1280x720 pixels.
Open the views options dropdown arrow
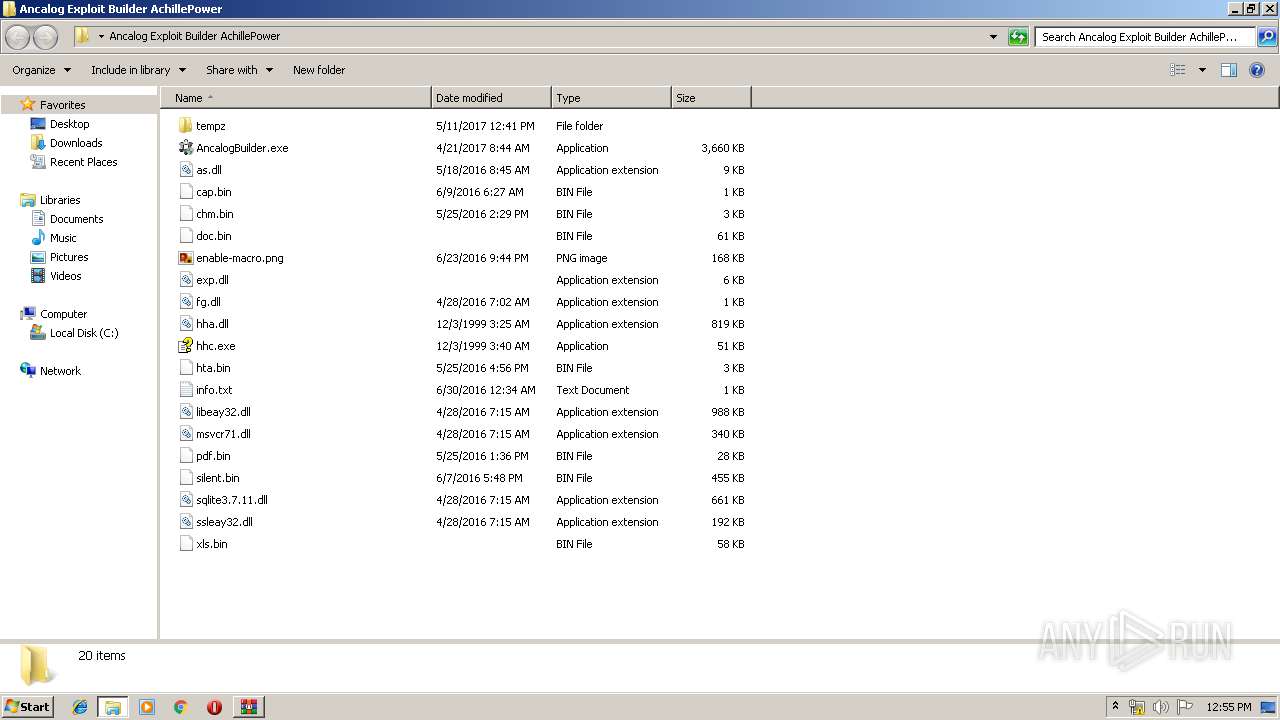[1202, 70]
